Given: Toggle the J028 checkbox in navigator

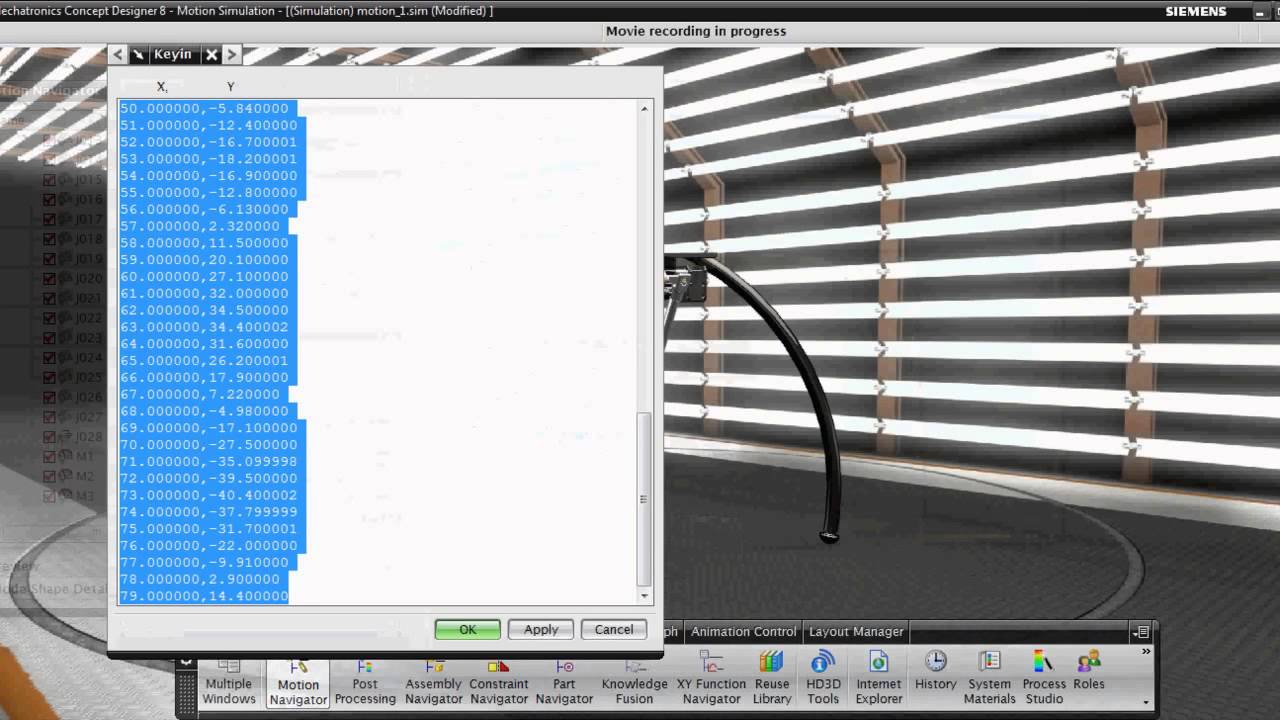Looking at the screenshot, I should (50, 437).
